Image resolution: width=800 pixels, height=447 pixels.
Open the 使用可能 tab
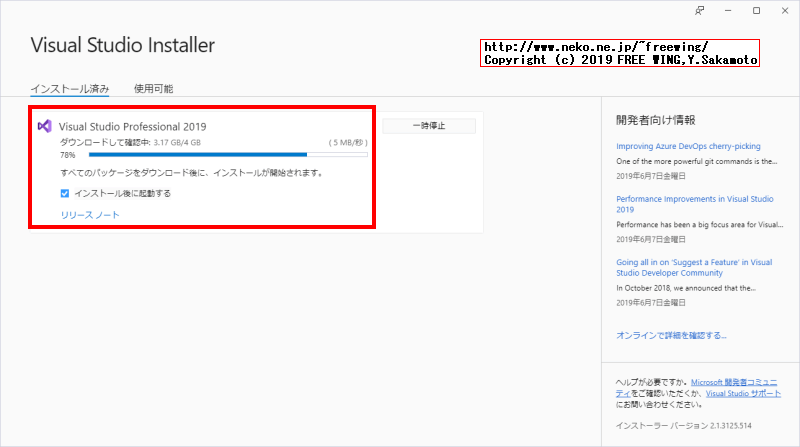coord(154,89)
